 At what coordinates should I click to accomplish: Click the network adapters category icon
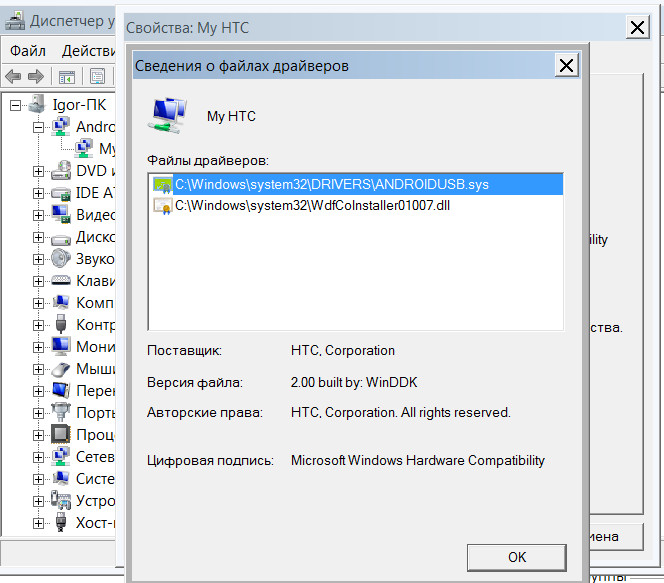pyautogui.click(x=61, y=456)
